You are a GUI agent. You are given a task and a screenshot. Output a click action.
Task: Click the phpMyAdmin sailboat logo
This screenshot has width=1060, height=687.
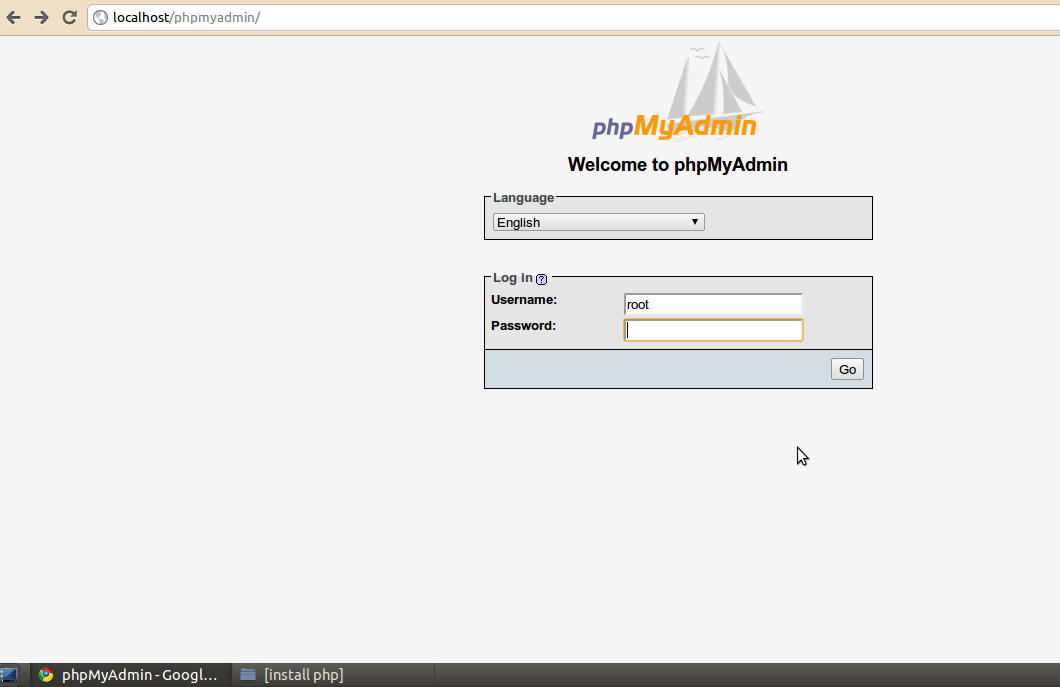coord(677,92)
